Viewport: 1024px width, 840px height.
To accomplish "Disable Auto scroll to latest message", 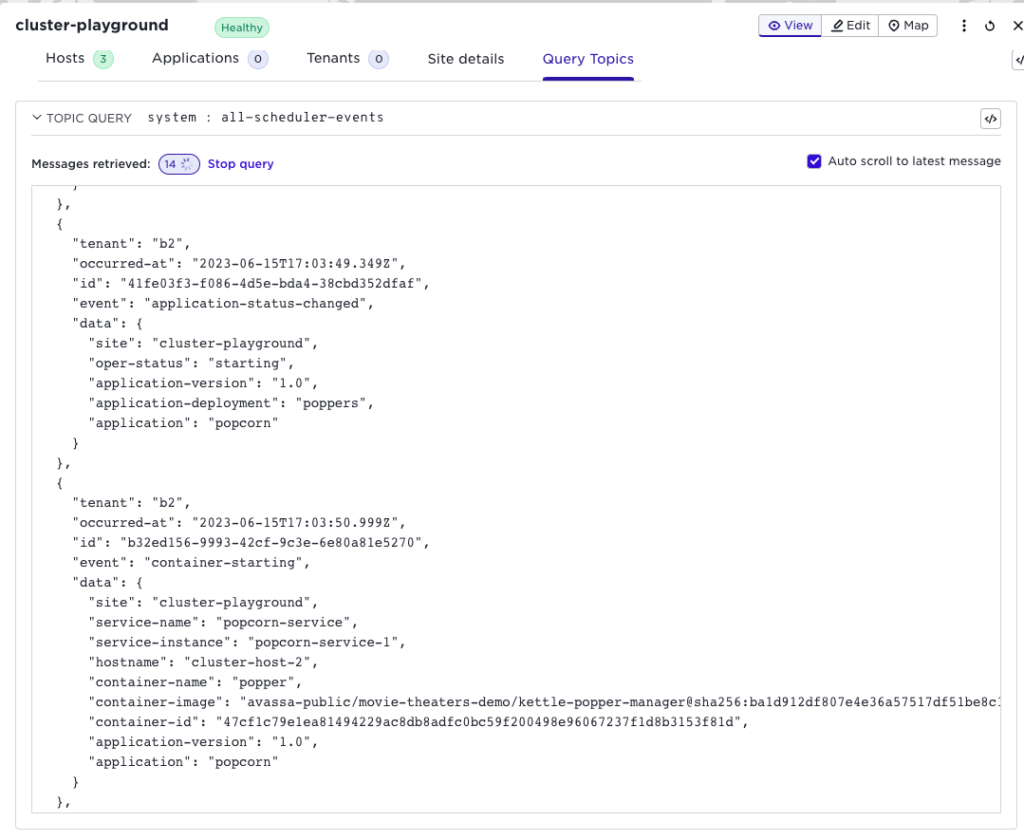I will pos(814,161).
